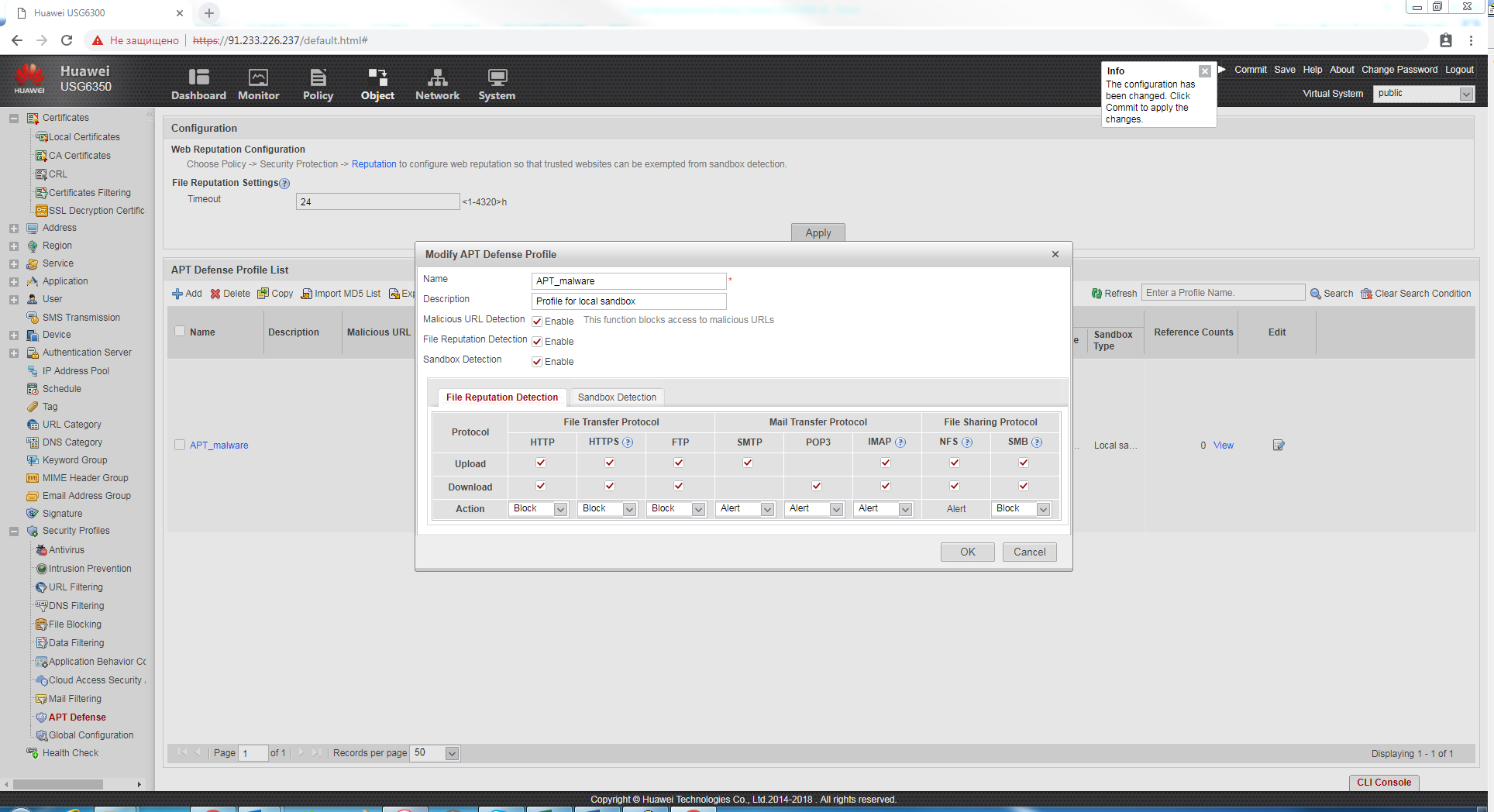Click the Clear Search Condition icon

[x=1367, y=294]
